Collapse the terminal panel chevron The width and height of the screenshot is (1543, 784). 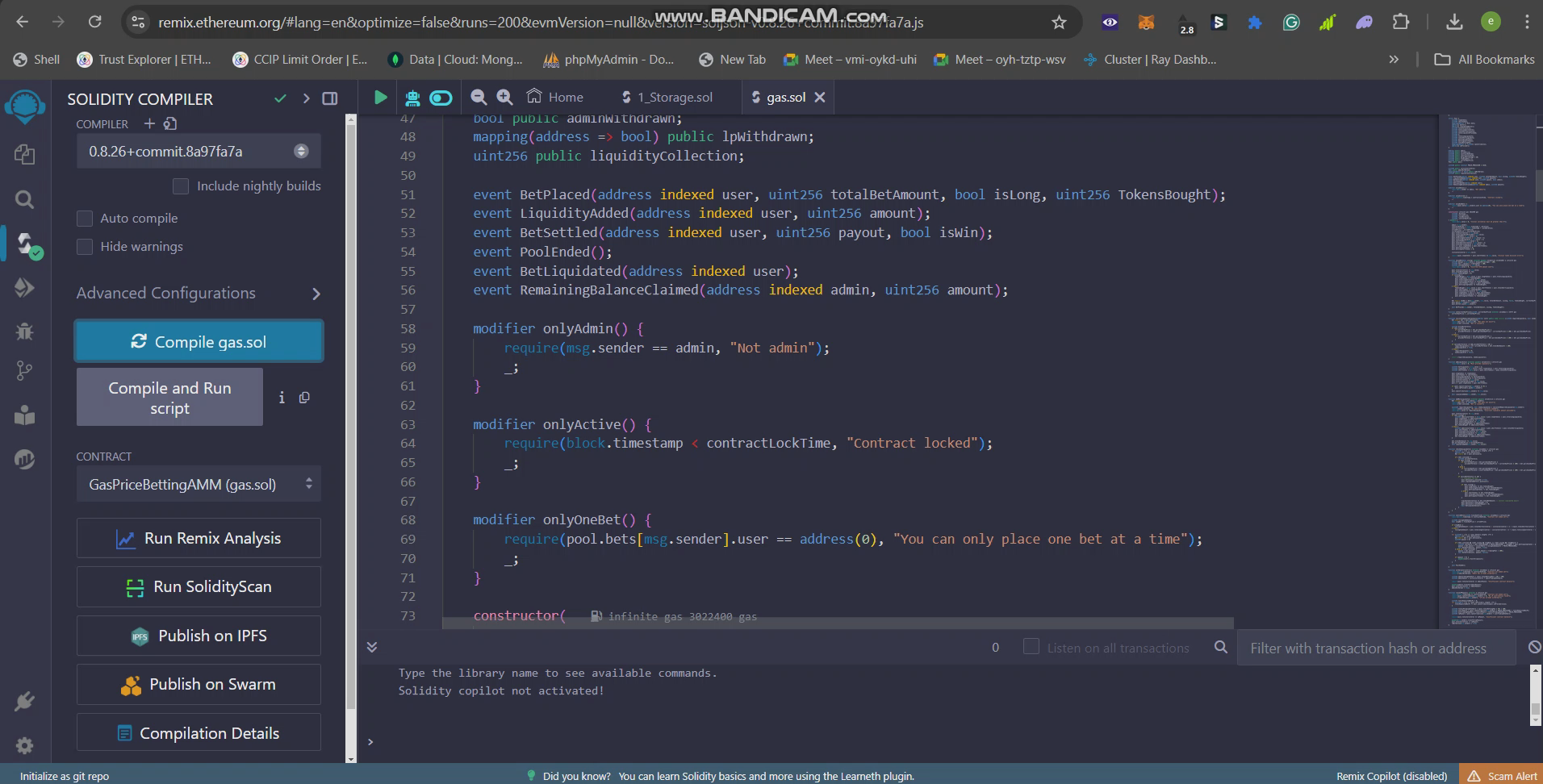(372, 647)
